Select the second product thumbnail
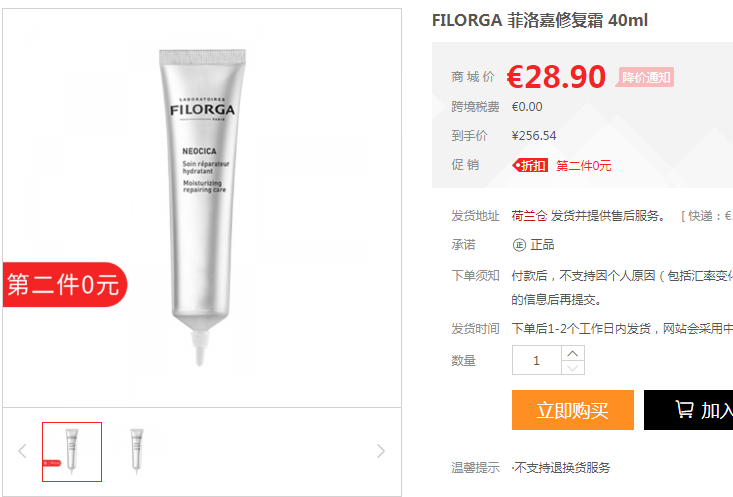This screenshot has width=733, height=497. coord(137,452)
